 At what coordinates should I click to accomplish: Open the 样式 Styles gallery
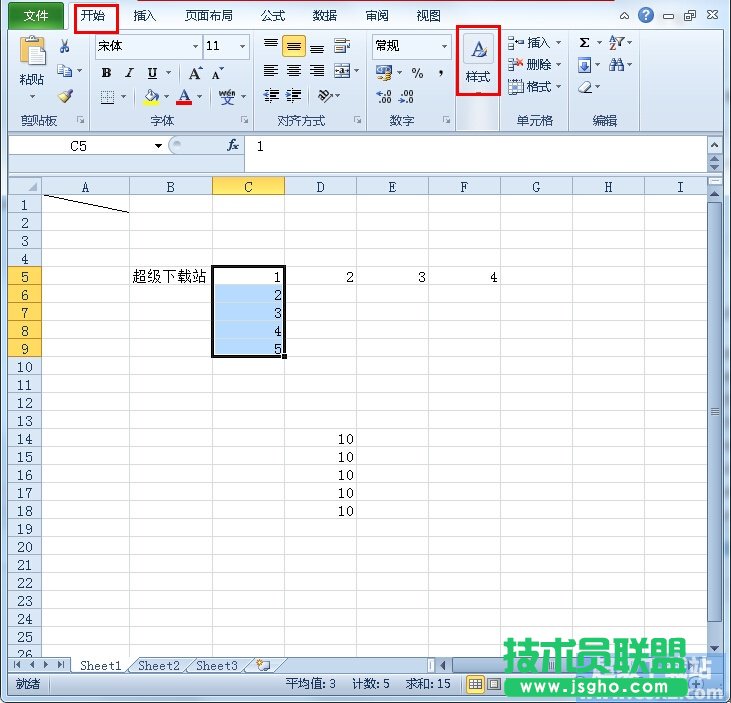tap(478, 61)
